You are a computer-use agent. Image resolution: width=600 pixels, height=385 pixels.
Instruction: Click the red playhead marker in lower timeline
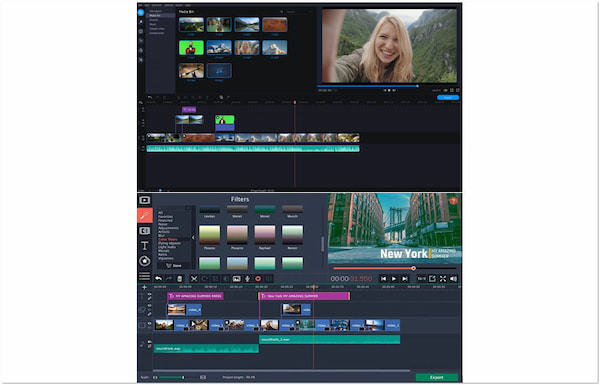[313, 287]
